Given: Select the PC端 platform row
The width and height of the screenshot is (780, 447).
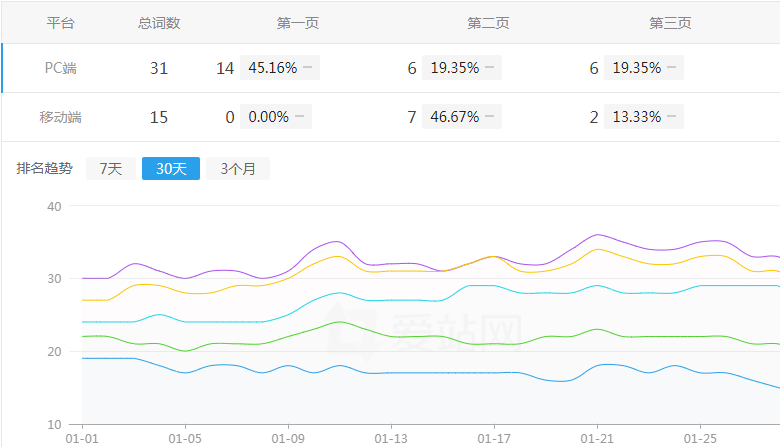Looking at the screenshot, I should pos(60,68).
